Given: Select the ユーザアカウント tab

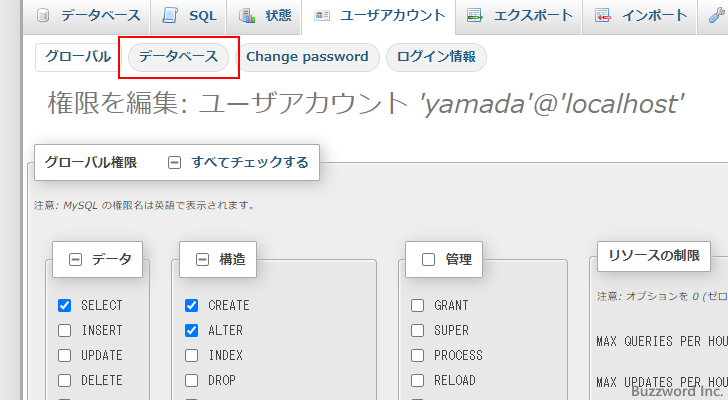Looking at the screenshot, I should (x=378, y=16).
